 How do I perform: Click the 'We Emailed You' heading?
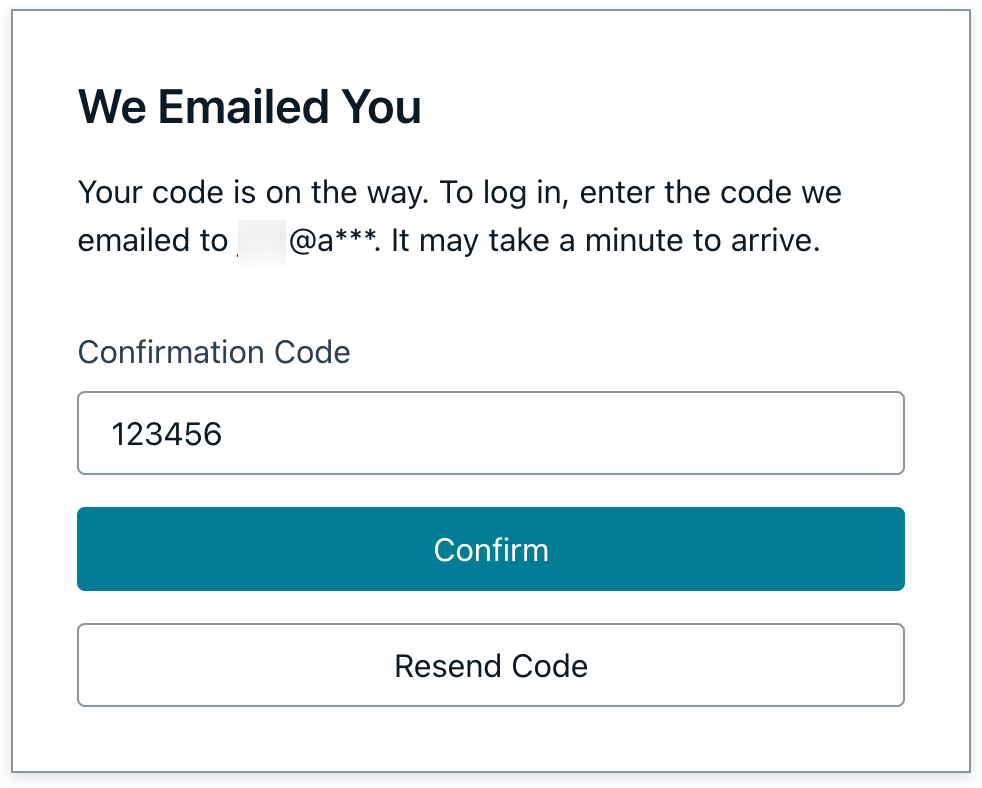pyautogui.click(x=249, y=106)
